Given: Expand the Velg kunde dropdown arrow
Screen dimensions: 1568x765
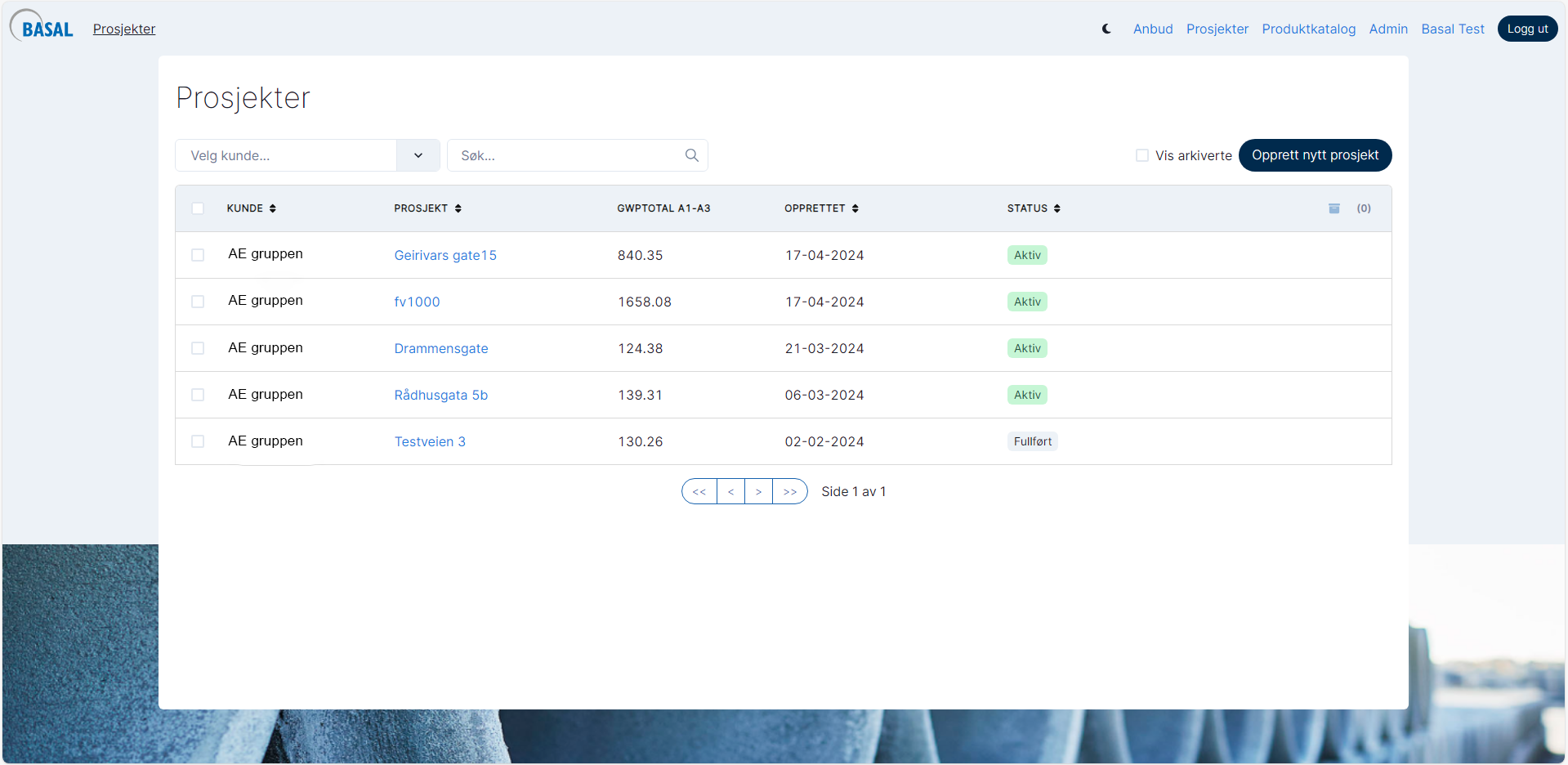Looking at the screenshot, I should point(418,155).
